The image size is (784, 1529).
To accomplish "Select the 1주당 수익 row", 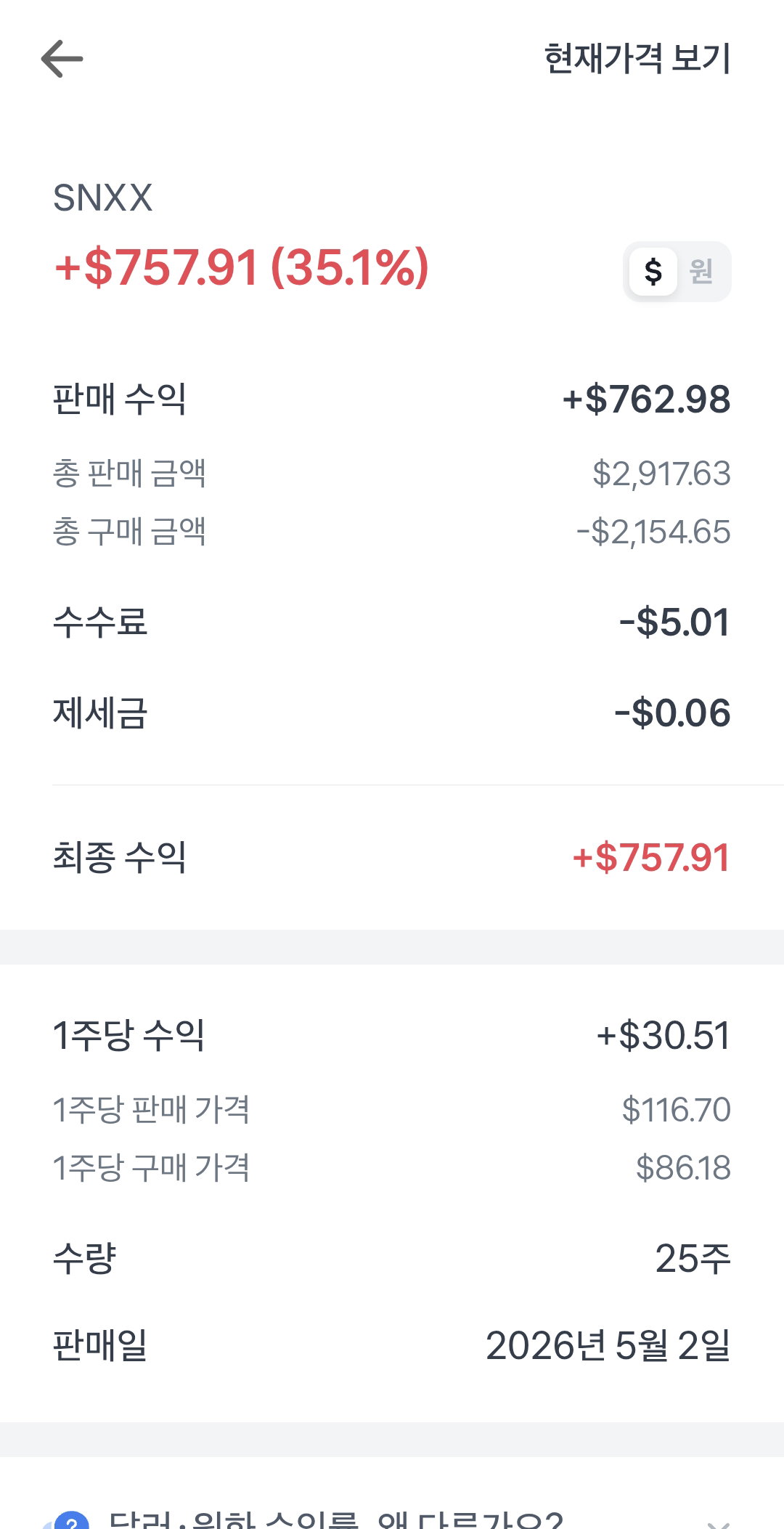I will coord(392,1035).
